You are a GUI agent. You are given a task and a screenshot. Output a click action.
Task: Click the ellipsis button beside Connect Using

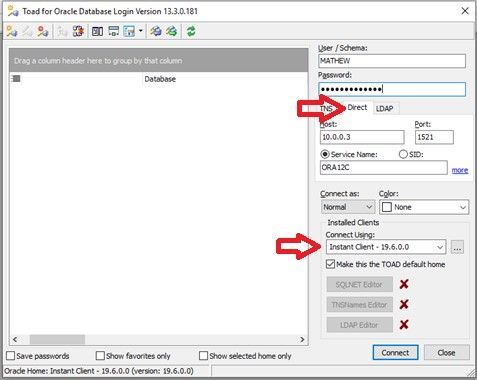[x=457, y=247]
